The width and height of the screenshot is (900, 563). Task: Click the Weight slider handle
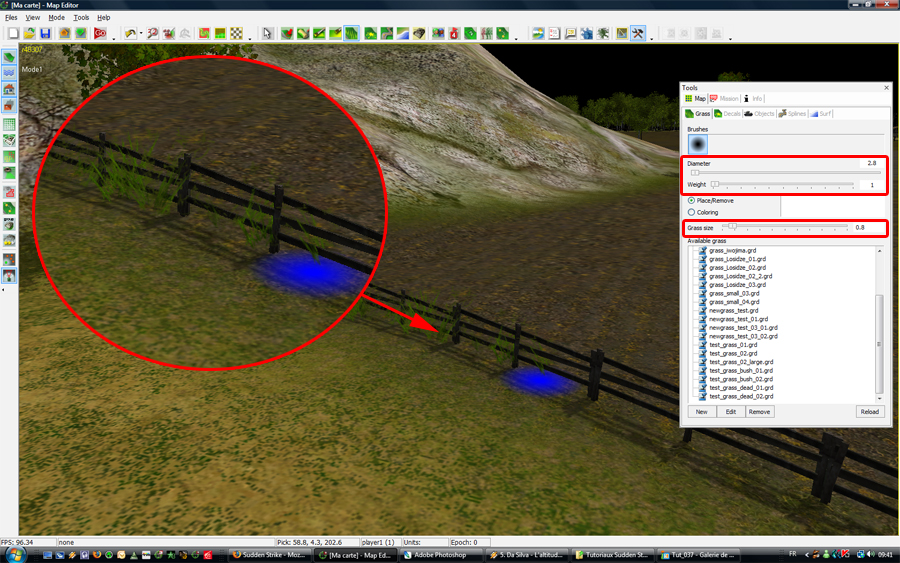[715, 184]
